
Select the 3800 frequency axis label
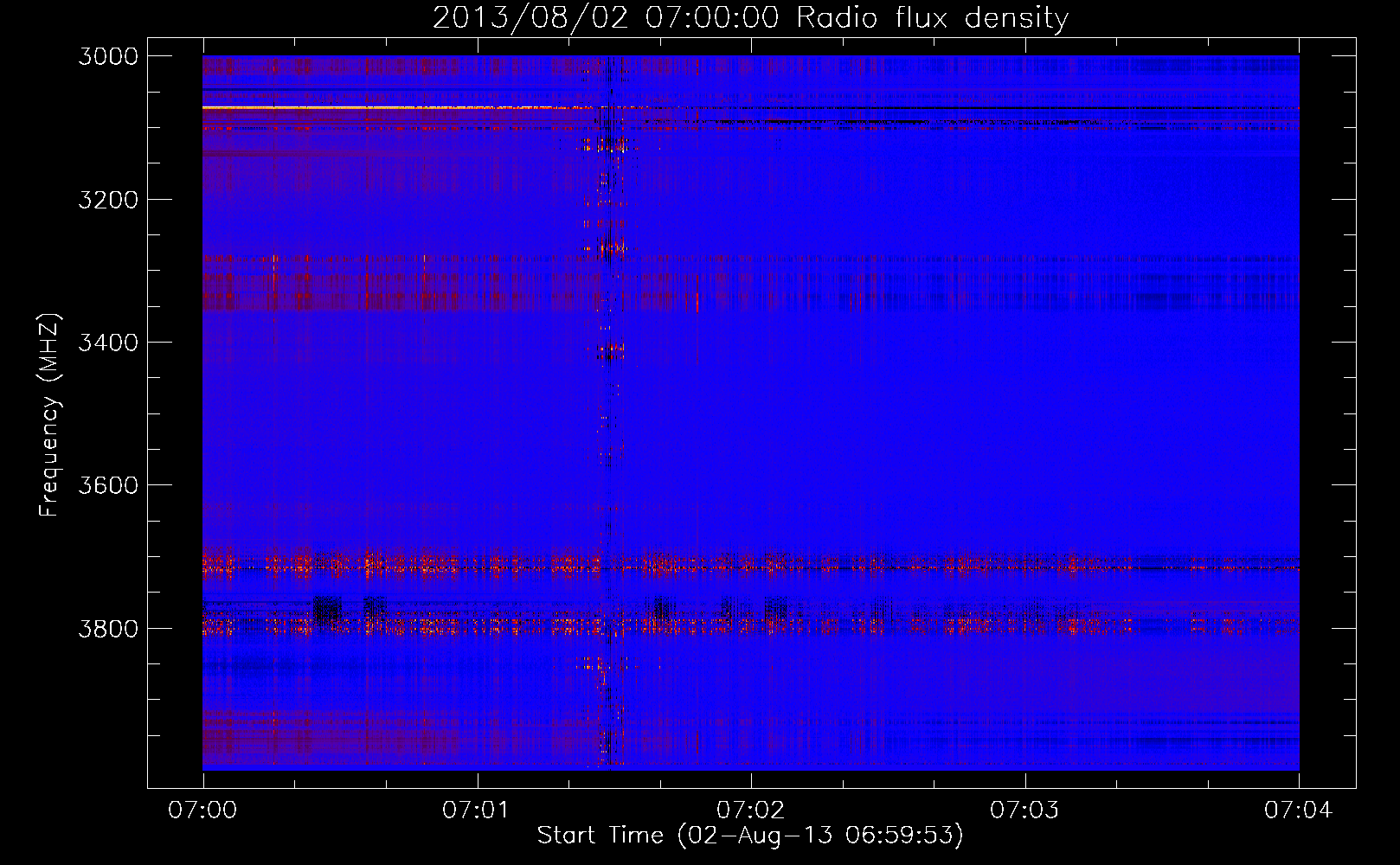pyautogui.click(x=108, y=628)
